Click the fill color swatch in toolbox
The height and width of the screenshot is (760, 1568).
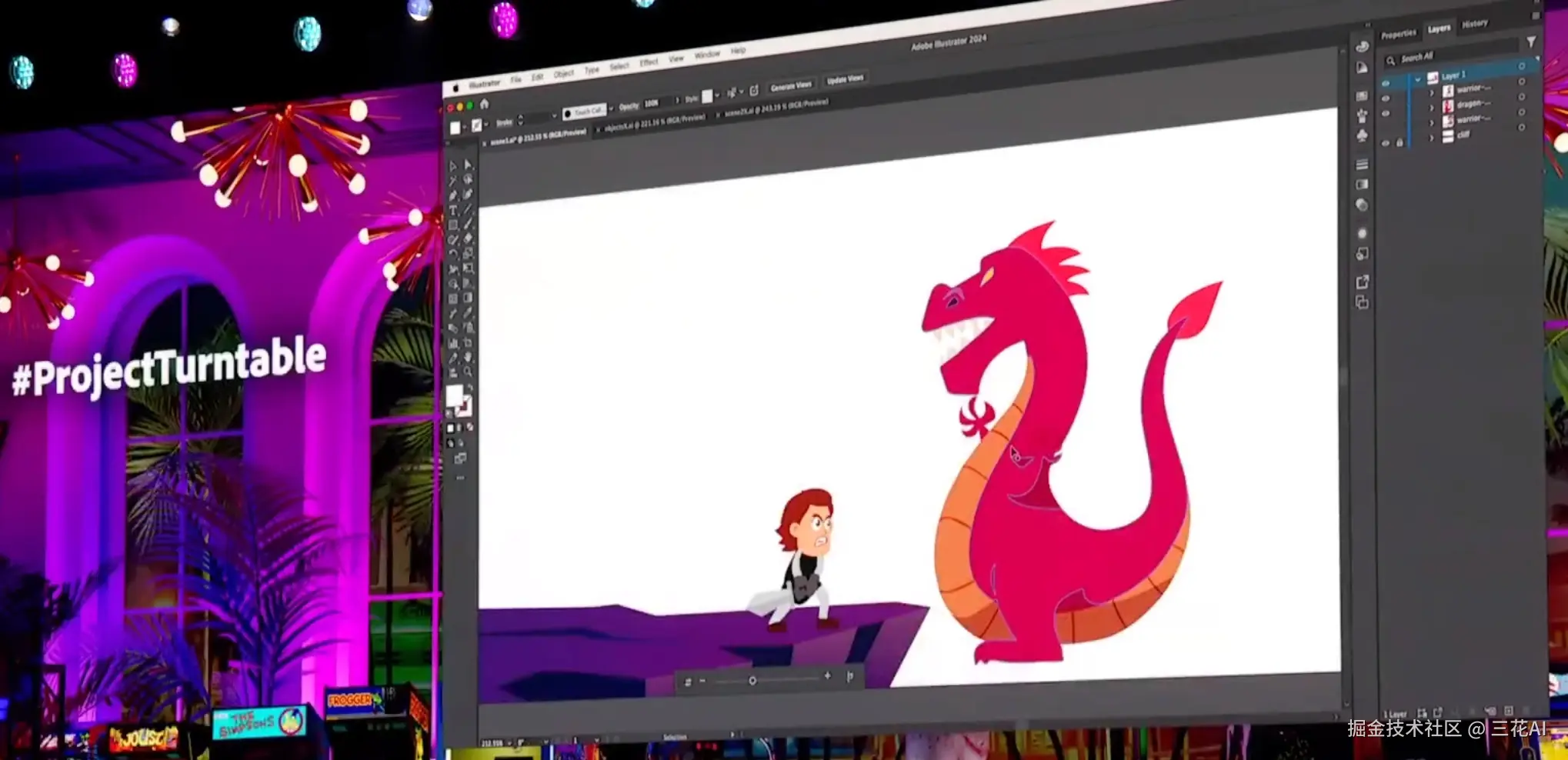(x=454, y=395)
